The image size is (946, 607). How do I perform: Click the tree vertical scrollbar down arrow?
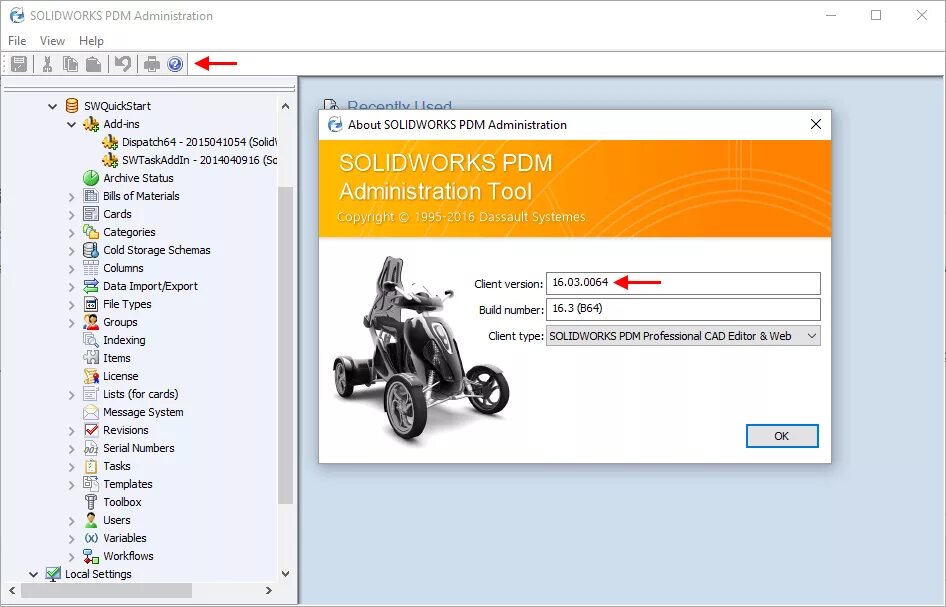[x=286, y=574]
